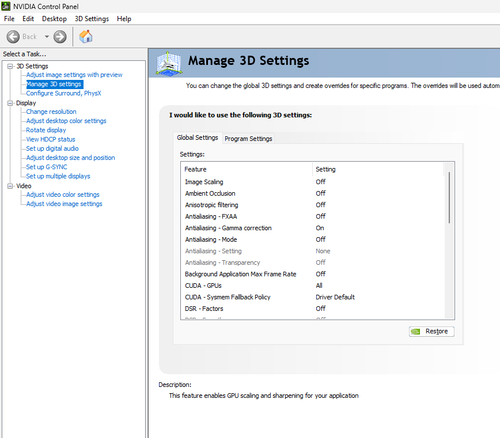Open the 3D Settings menu
This screenshot has width=500, height=438.
pos(92,19)
